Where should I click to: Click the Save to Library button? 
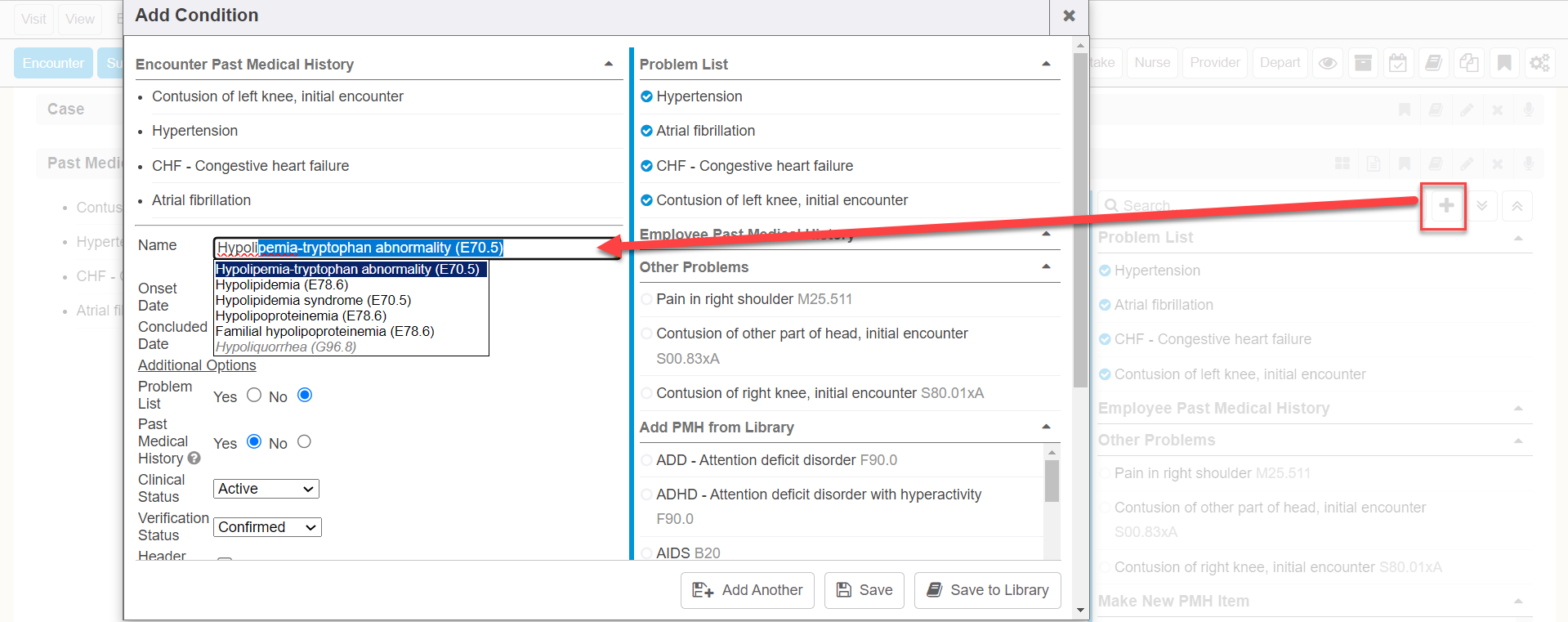click(987, 590)
